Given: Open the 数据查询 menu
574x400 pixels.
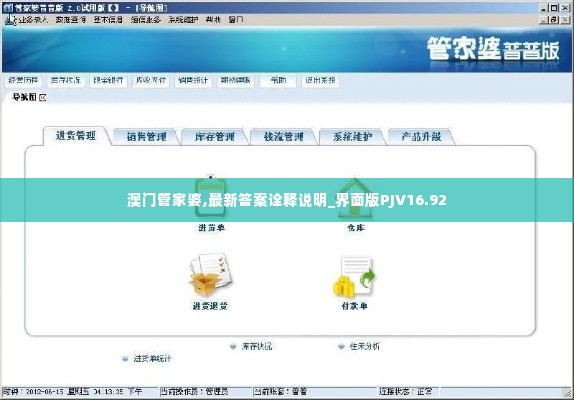Looking at the screenshot, I should [x=71, y=20].
